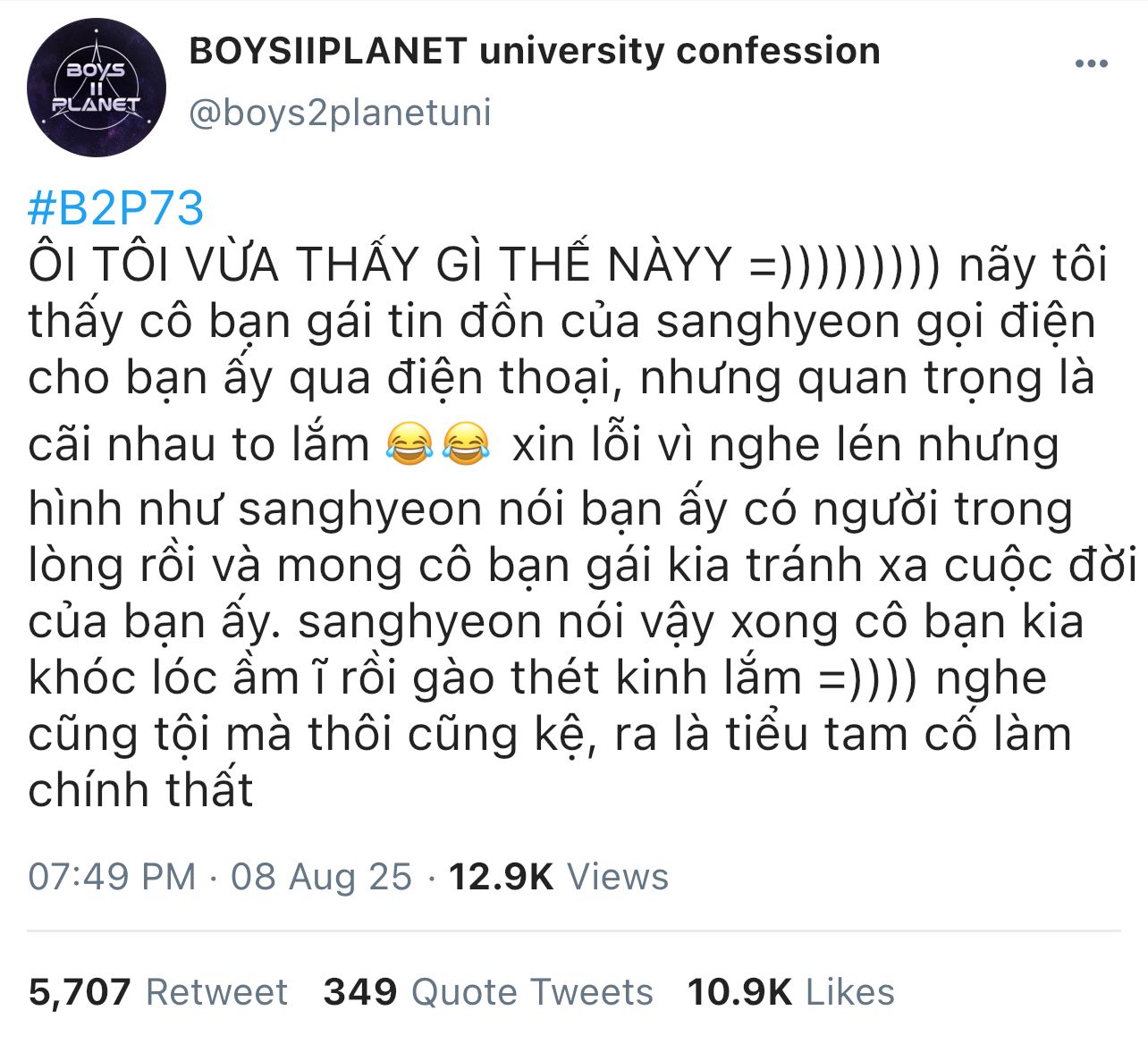The height and width of the screenshot is (1044, 1148).
Task: View the 349 Quote Tweets list
Action: point(488,992)
